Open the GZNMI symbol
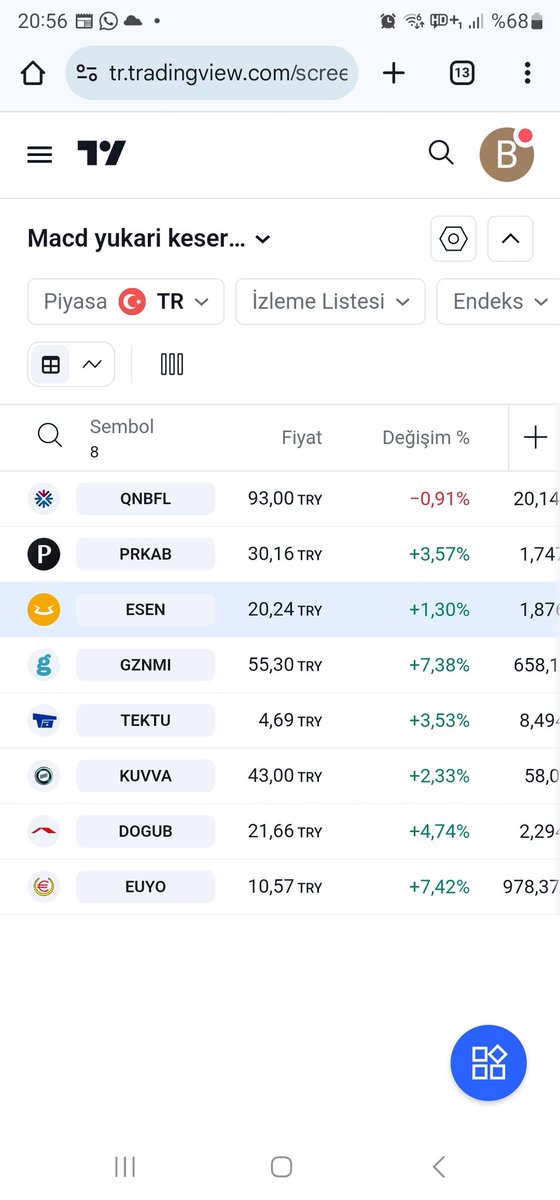The image size is (560, 1200). [145, 664]
